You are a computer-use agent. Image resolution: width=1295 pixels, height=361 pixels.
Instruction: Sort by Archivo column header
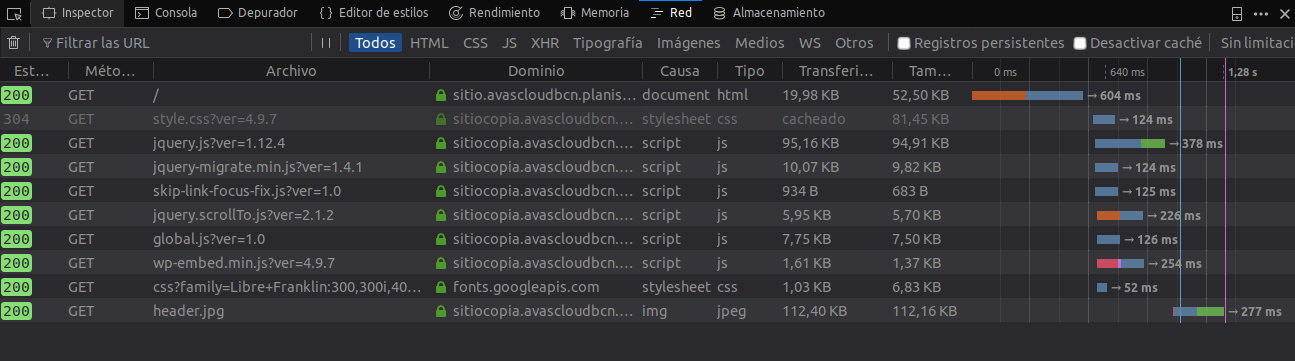coord(291,71)
